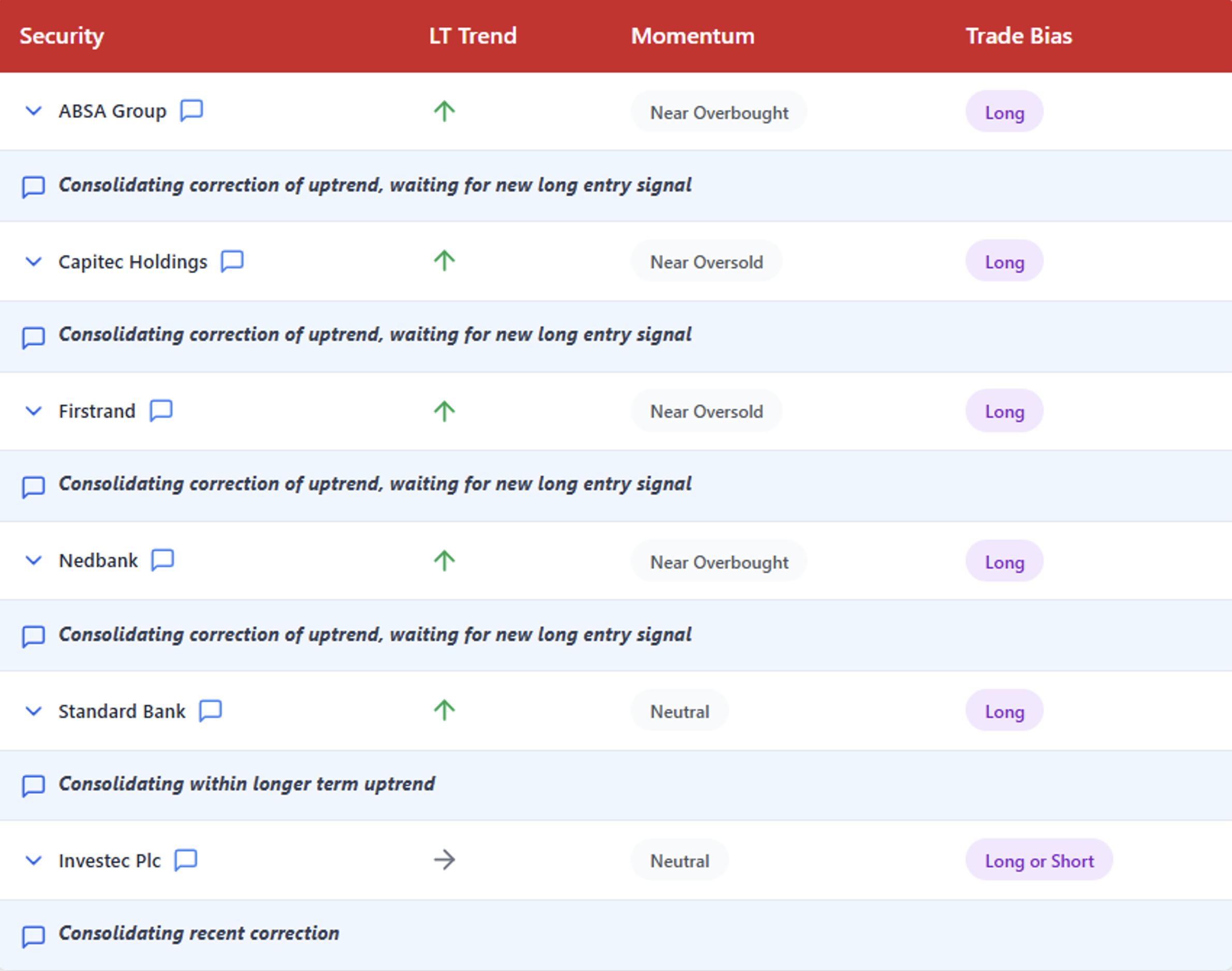Click Firstrand's comment icon

[161, 410]
